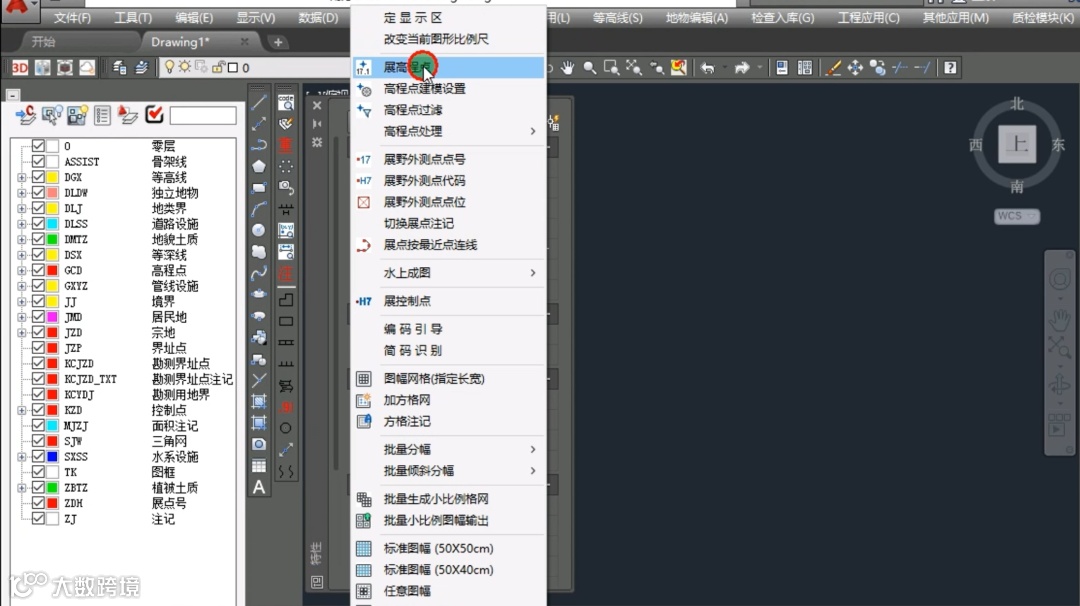This screenshot has height=606, width=1080.
Task: Click the red checkmark layer panel icon
Action: [x=154, y=114]
